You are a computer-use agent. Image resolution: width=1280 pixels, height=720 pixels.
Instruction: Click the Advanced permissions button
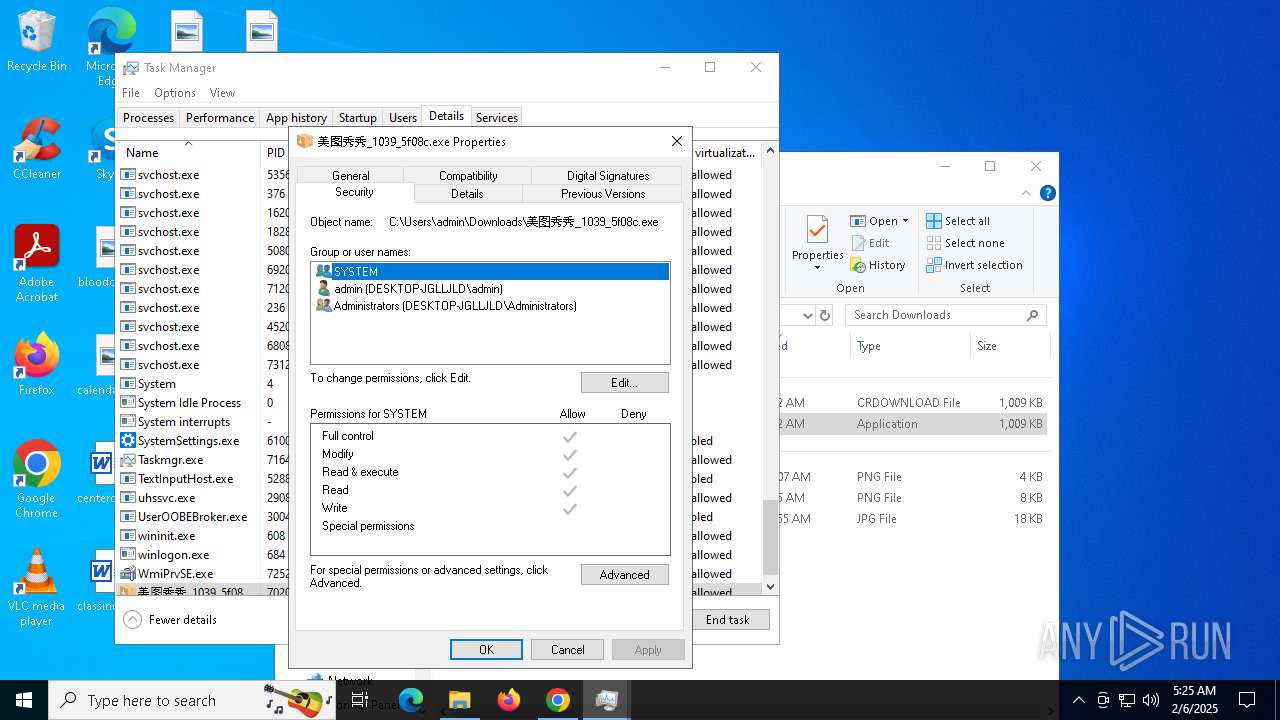click(625, 575)
